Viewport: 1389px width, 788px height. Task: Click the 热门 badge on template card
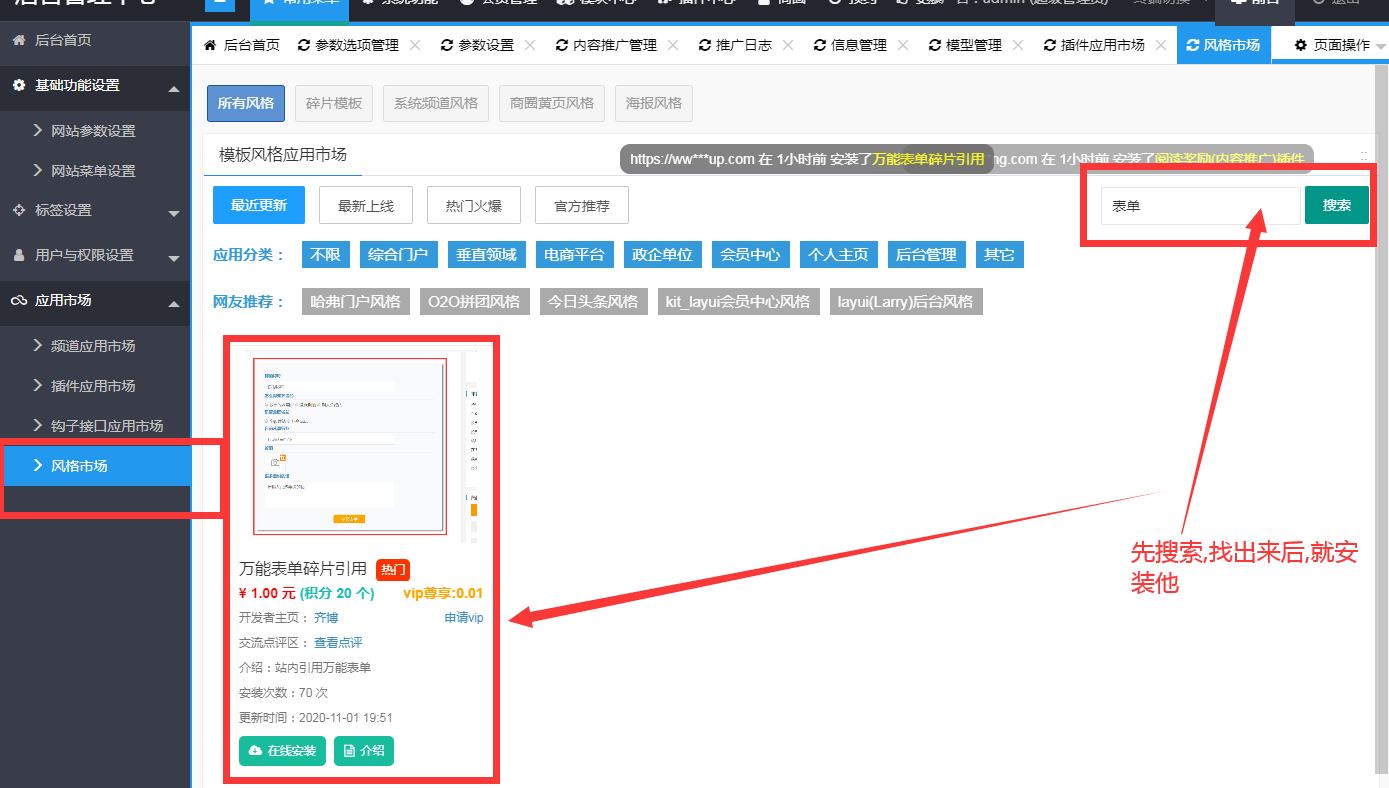tap(393, 570)
